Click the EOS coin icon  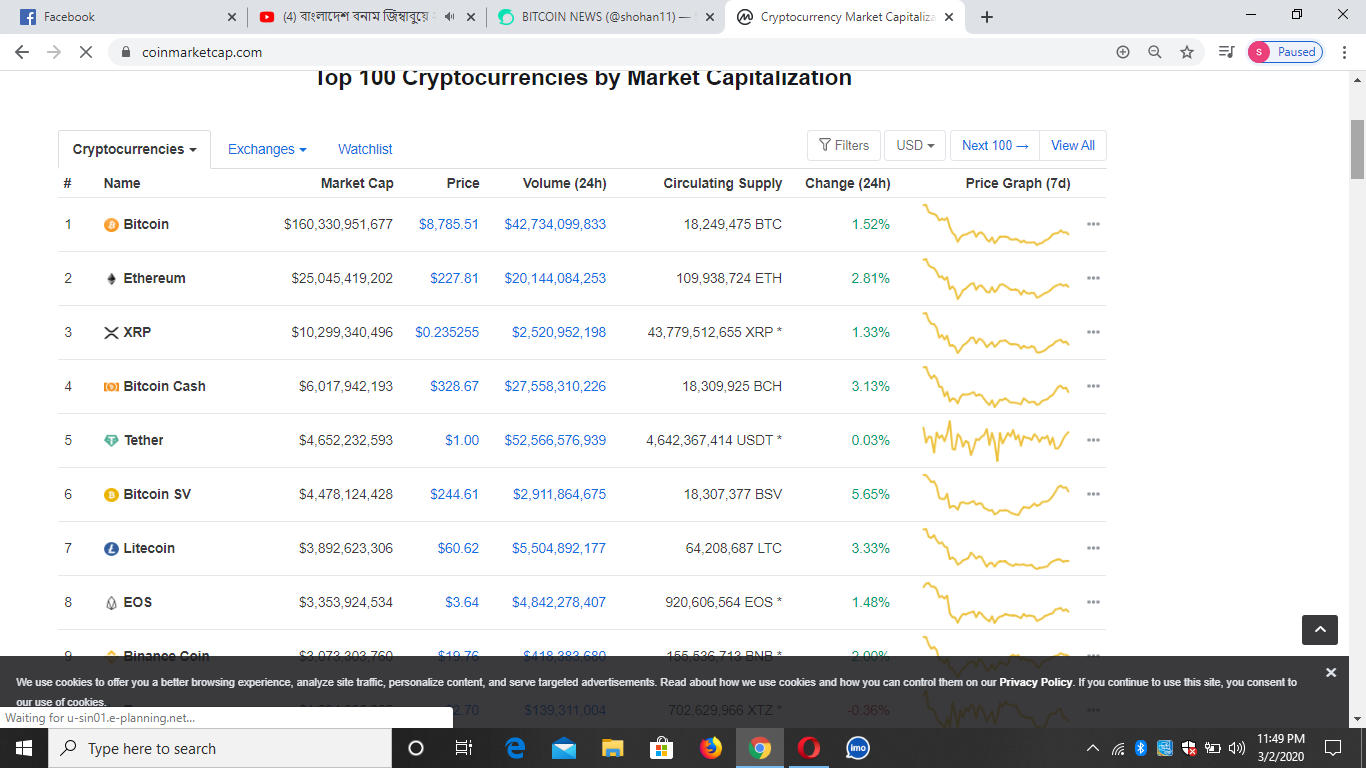click(x=111, y=603)
